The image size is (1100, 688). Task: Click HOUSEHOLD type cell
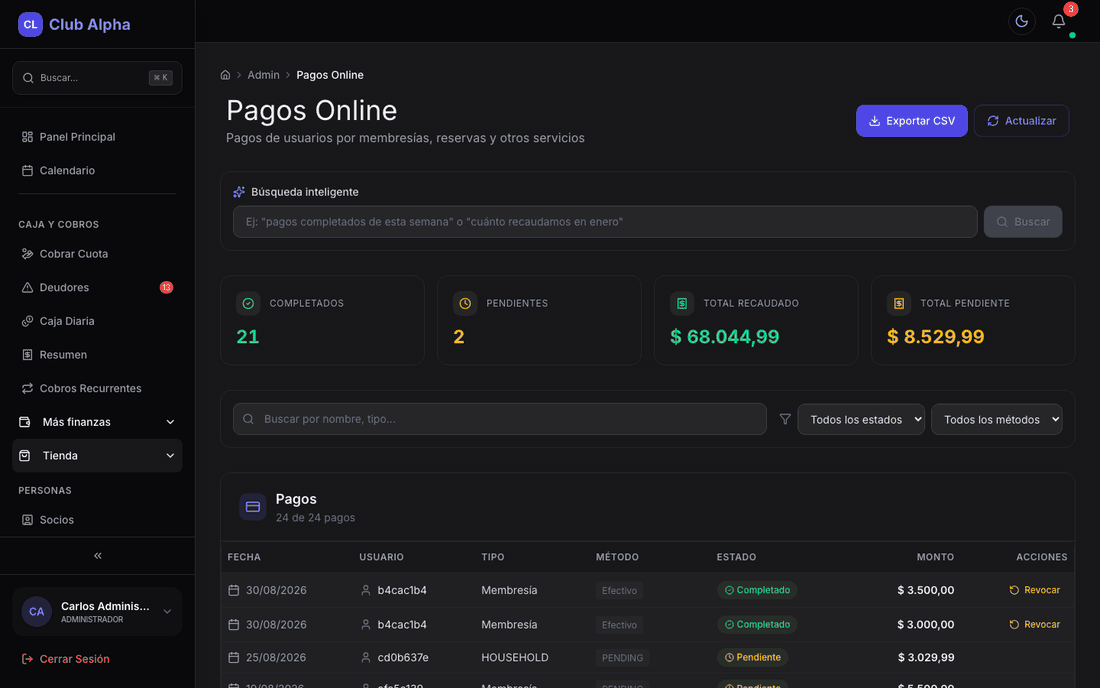click(515, 658)
